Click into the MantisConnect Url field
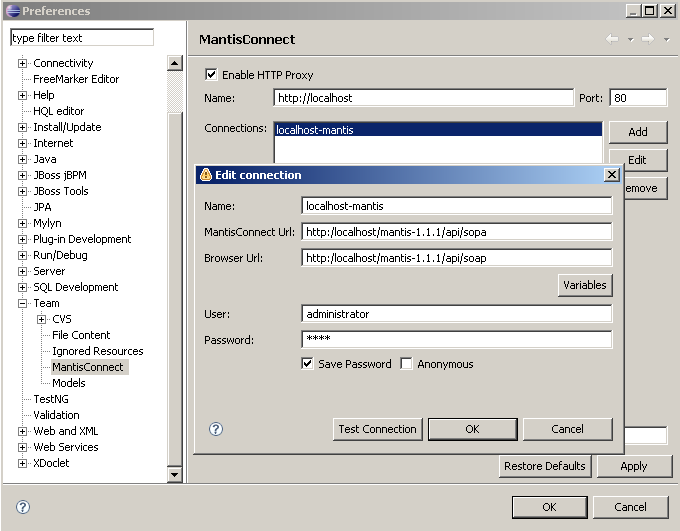The width and height of the screenshot is (680, 531). 456,232
